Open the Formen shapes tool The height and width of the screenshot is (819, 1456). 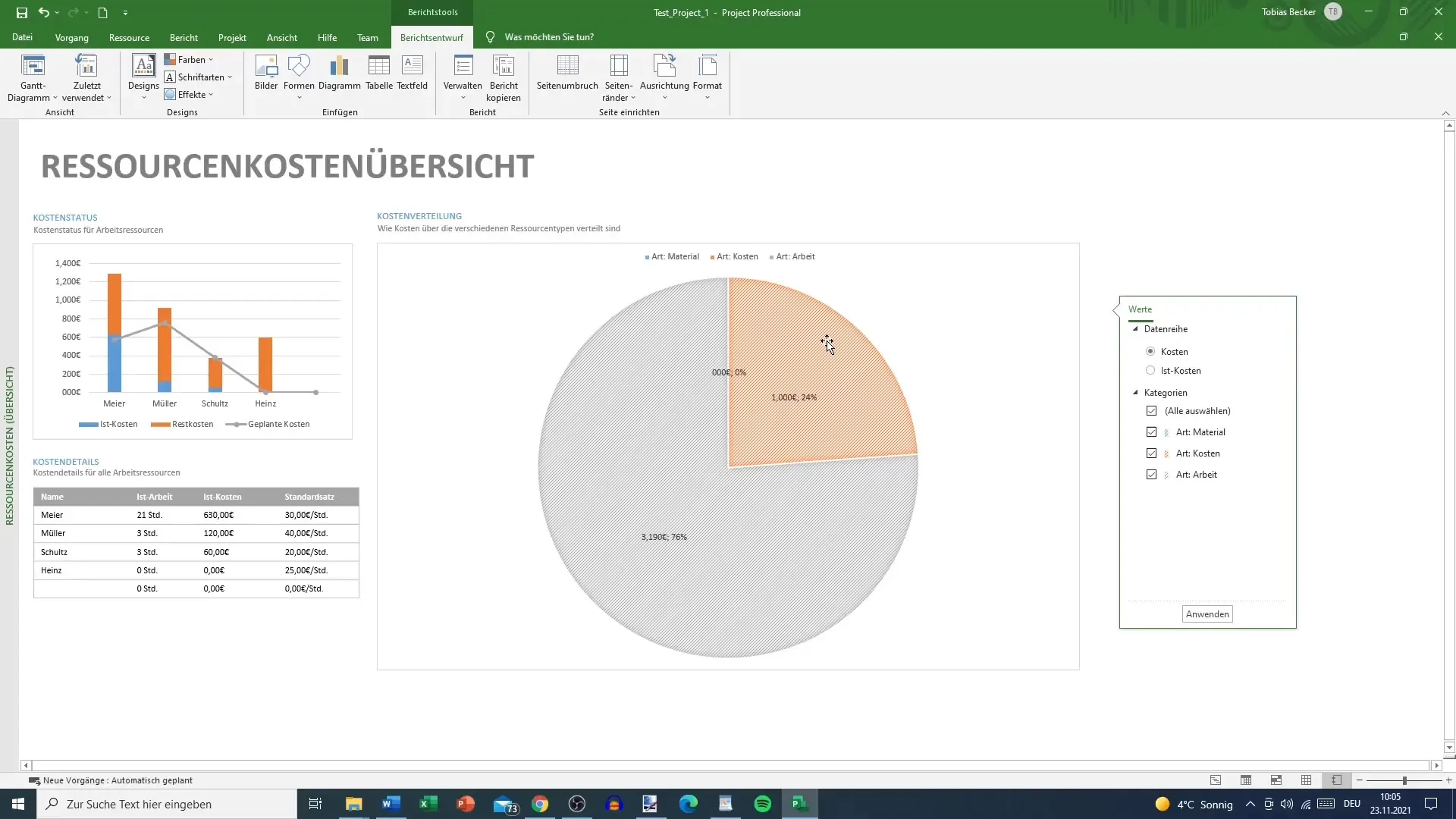[299, 77]
